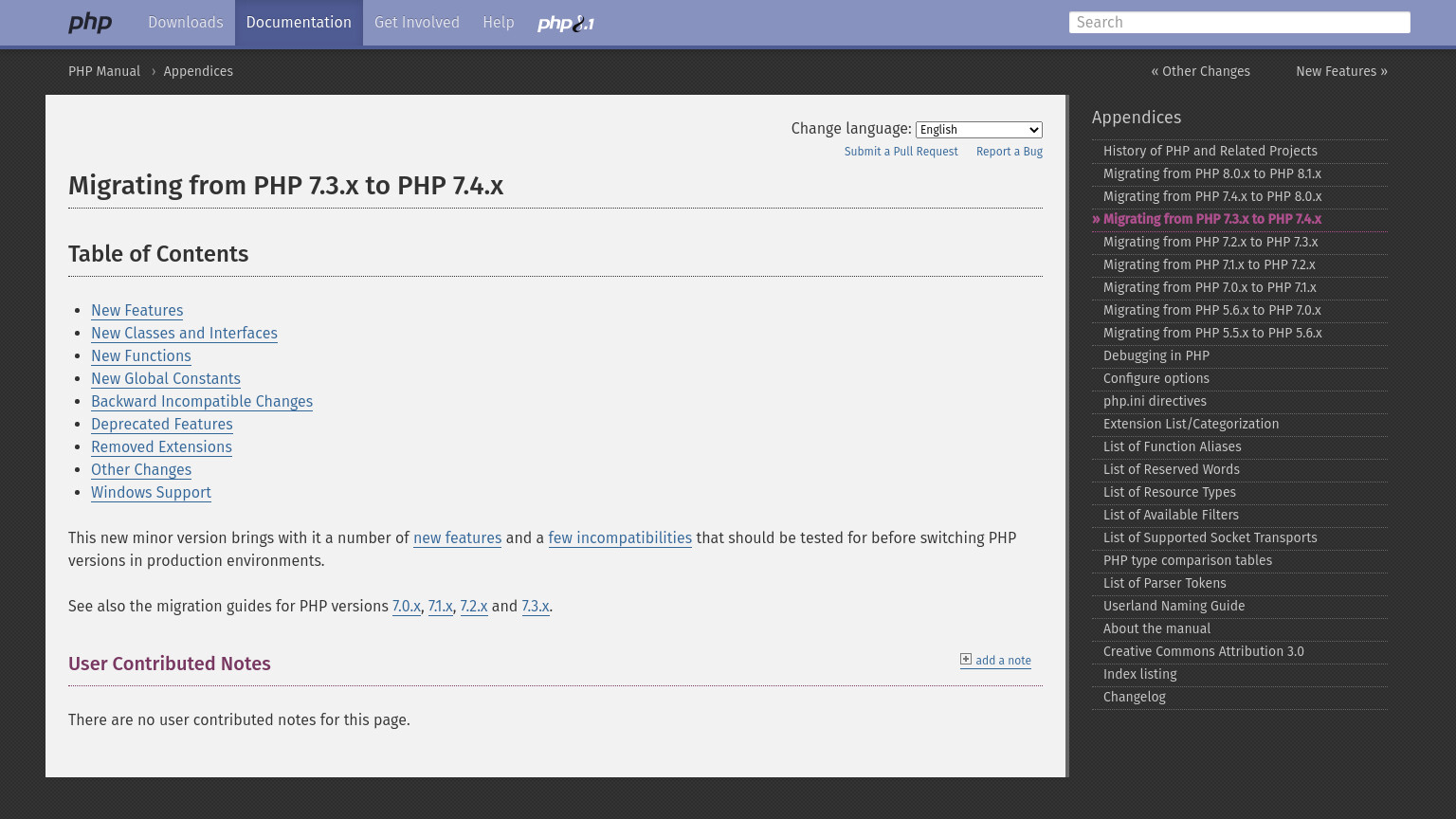This screenshot has height=819, width=1456.
Task: Click the User Contributed Notes heading
Action: [170, 664]
